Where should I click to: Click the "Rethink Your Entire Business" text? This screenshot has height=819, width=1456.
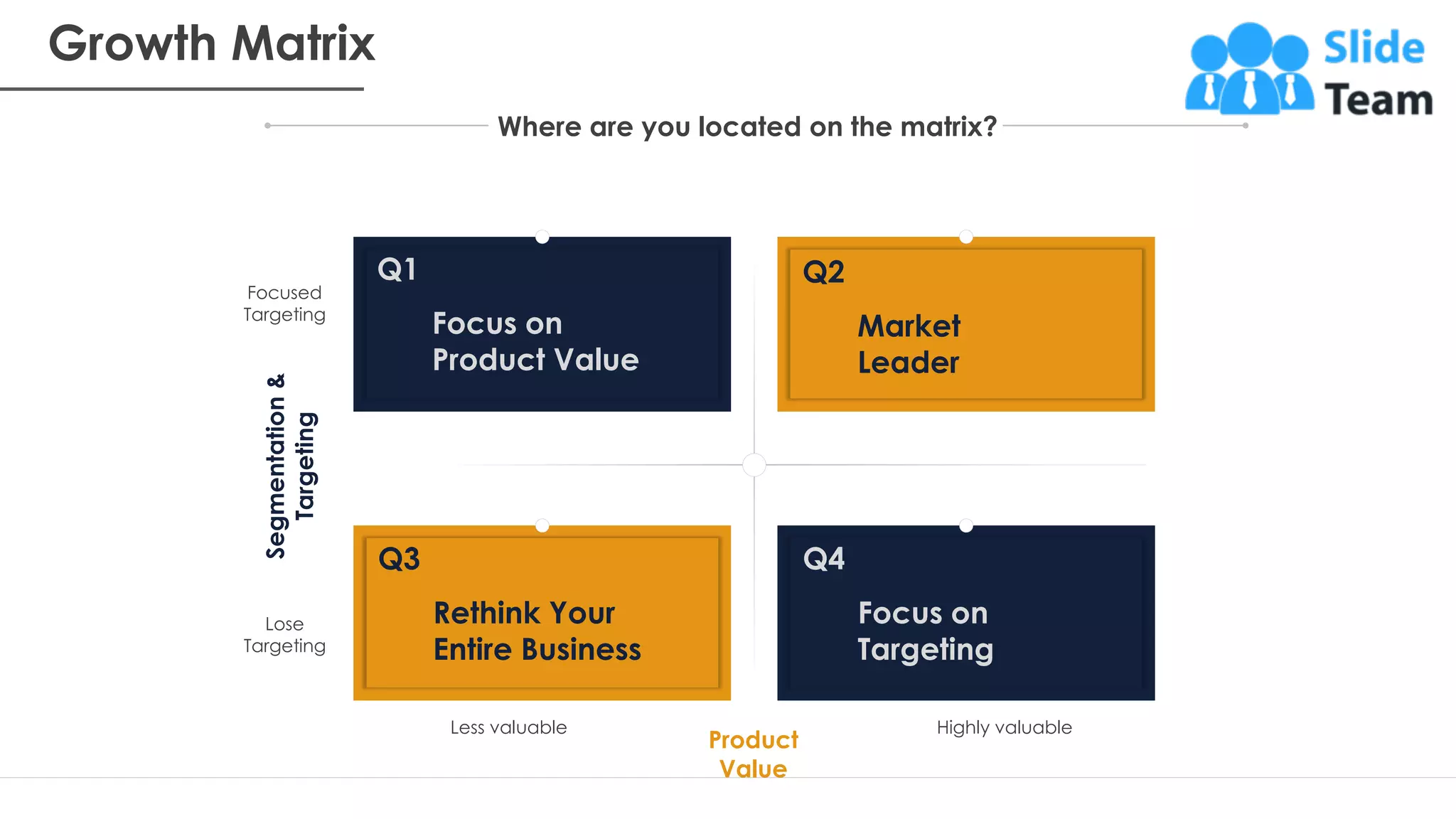click(537, 631)
